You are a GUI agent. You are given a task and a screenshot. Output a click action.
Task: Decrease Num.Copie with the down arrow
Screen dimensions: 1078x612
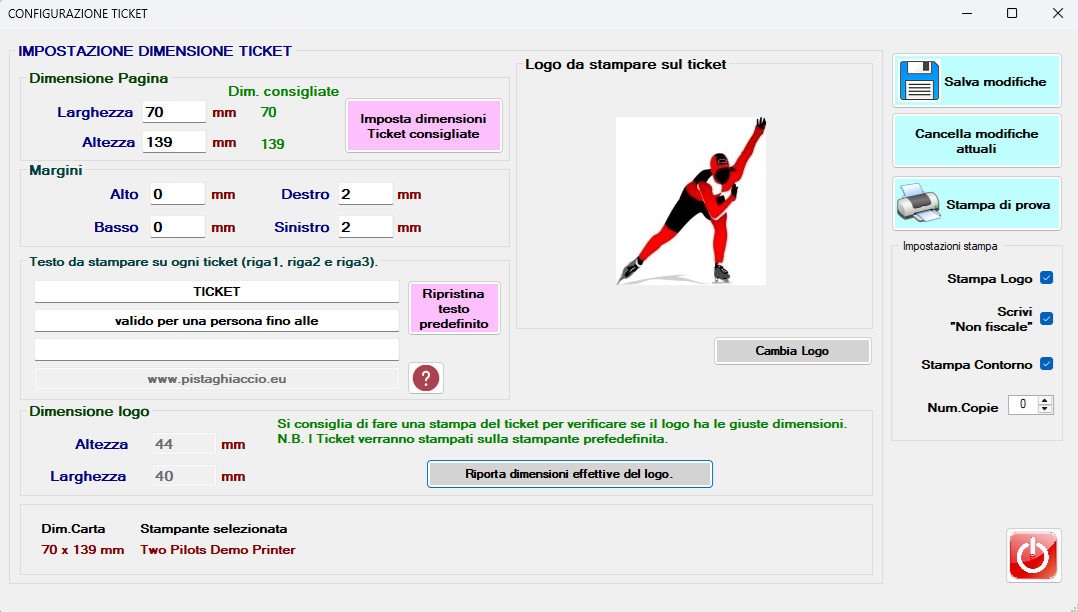1045,409
